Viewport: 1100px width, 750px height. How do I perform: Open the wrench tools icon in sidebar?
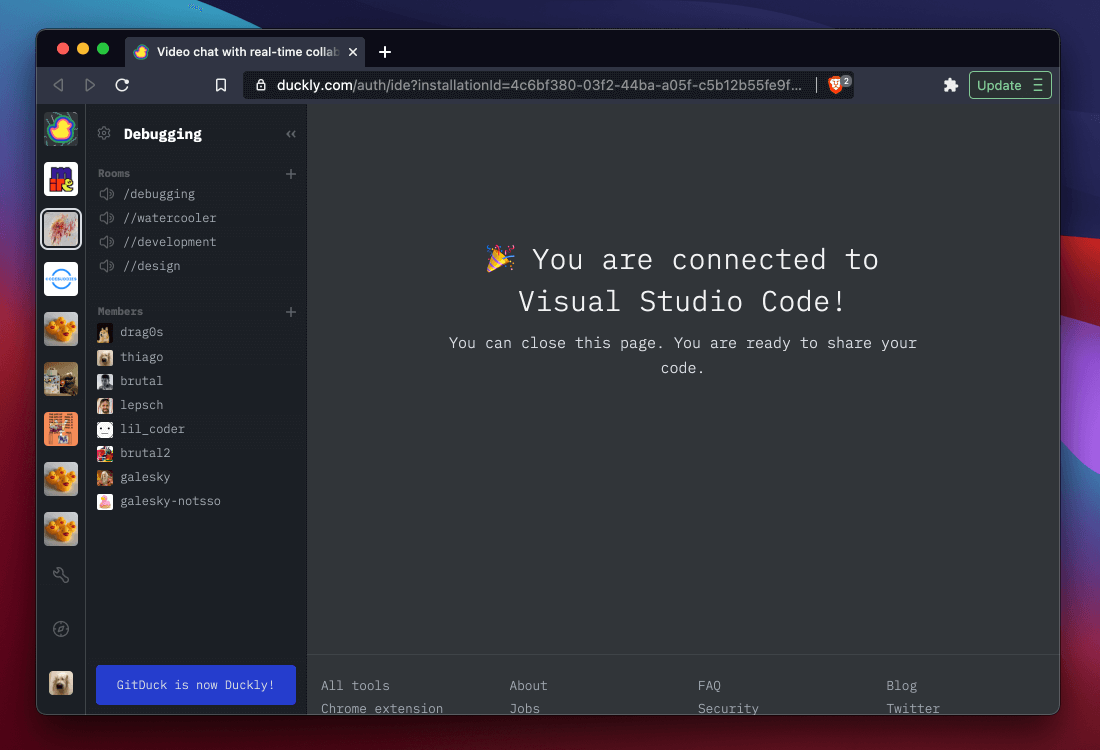click(61, 575)
